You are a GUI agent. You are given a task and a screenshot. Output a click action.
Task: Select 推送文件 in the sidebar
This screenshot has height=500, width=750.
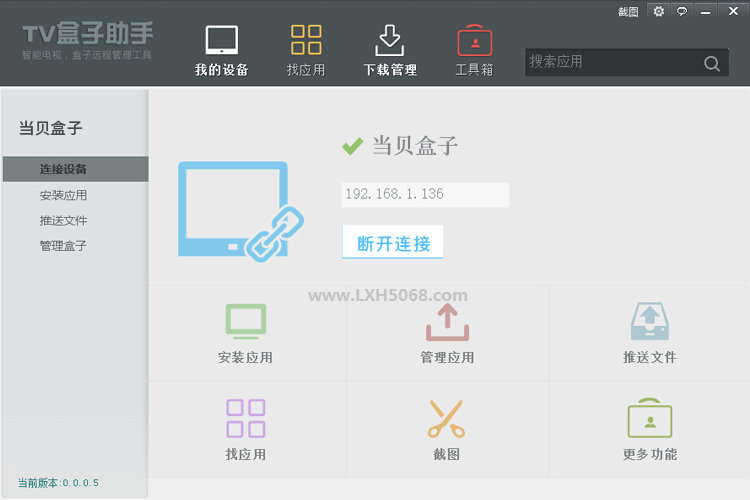pos(63,221)
